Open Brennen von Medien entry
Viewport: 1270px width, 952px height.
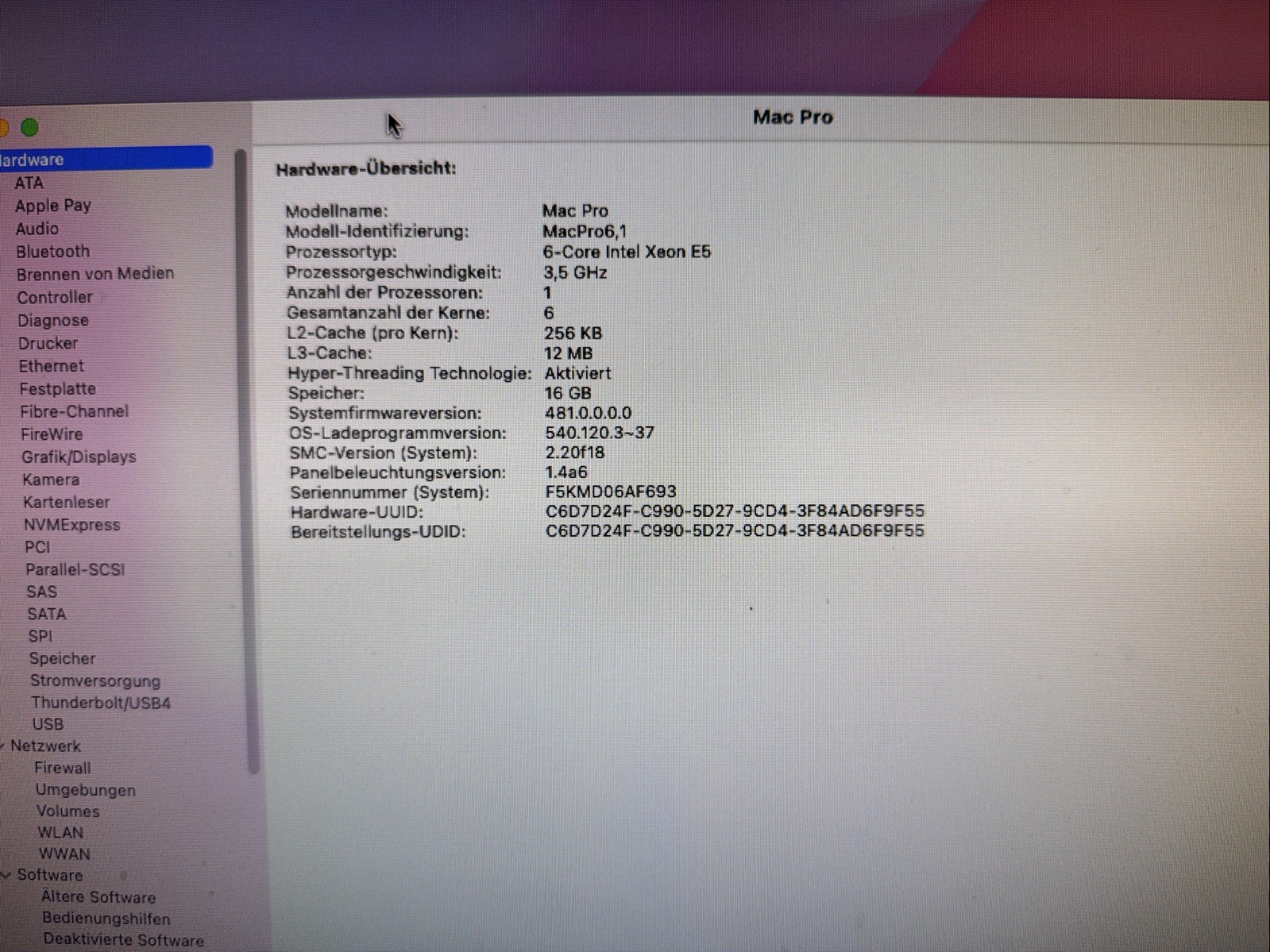[x=95, y=274]
